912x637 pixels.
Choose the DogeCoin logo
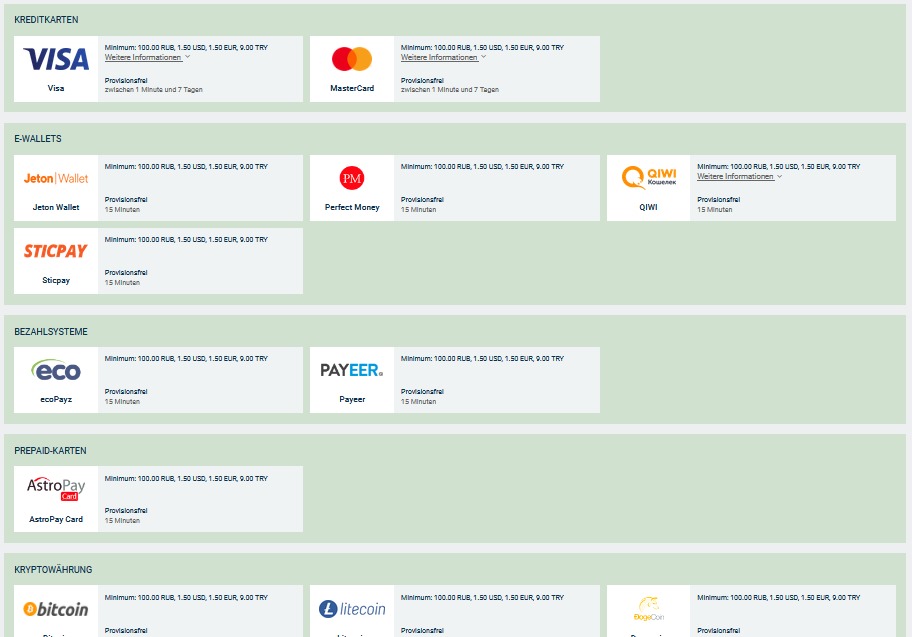pos(649,608)
